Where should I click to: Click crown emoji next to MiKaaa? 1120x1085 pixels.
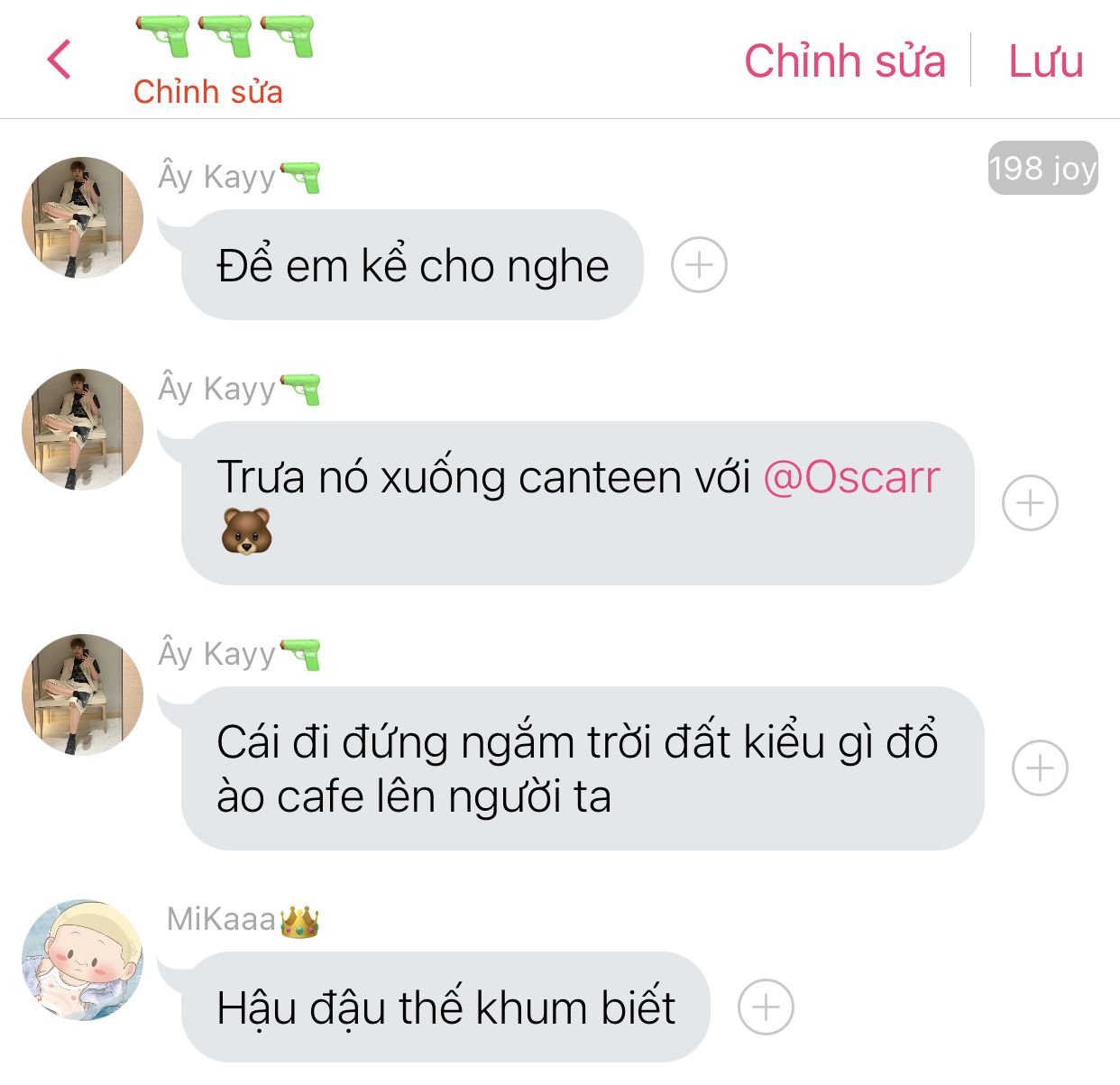pyautogui.click(x=299, y=921)
